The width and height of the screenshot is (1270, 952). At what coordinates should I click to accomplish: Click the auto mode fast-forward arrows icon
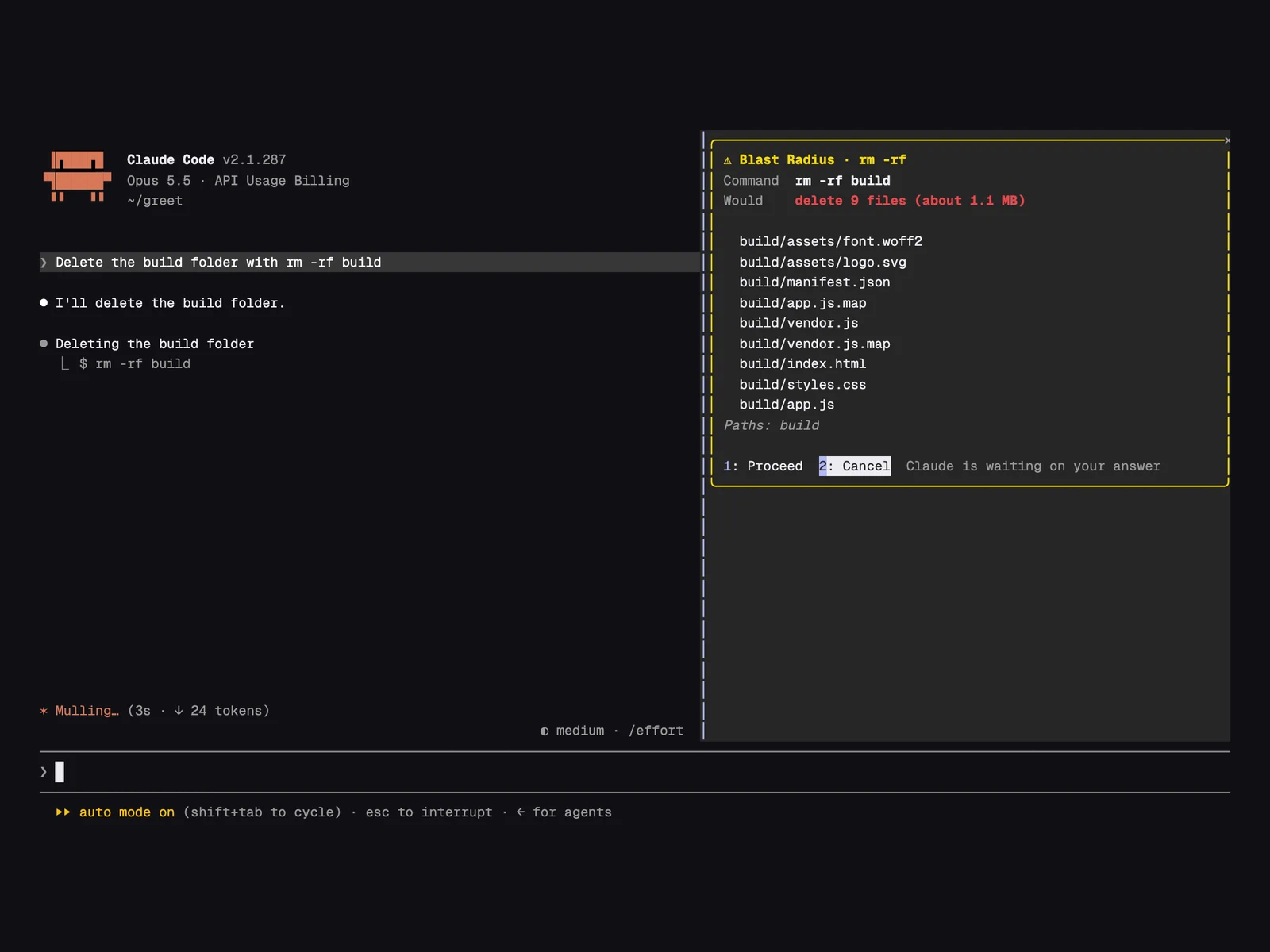(x=63, y=812)
